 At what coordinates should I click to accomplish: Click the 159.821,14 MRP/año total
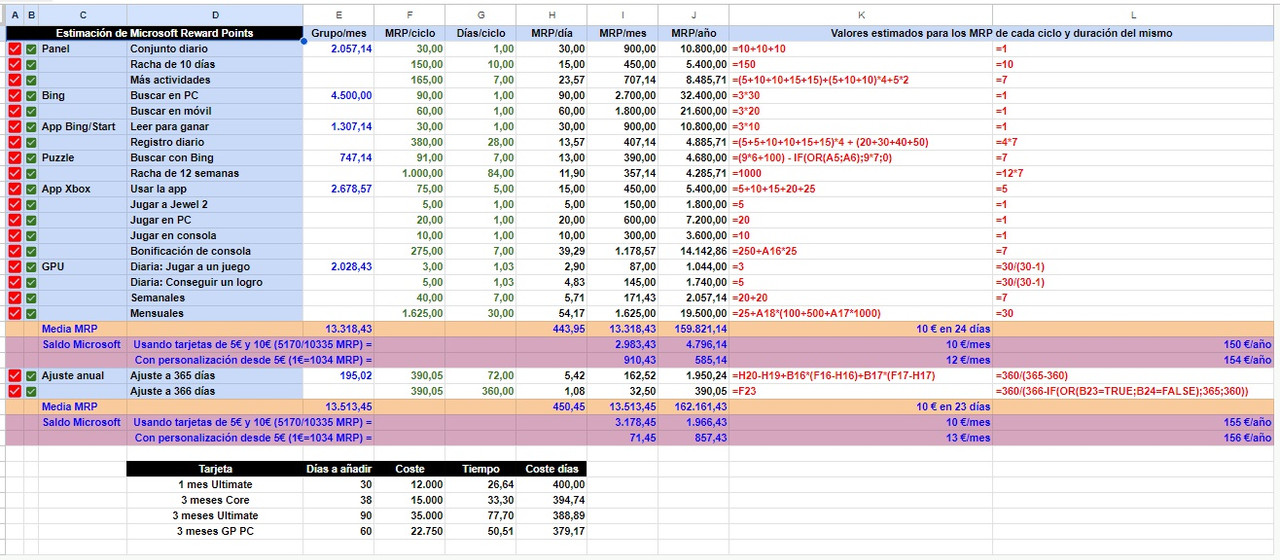click(x=694, y=329)
